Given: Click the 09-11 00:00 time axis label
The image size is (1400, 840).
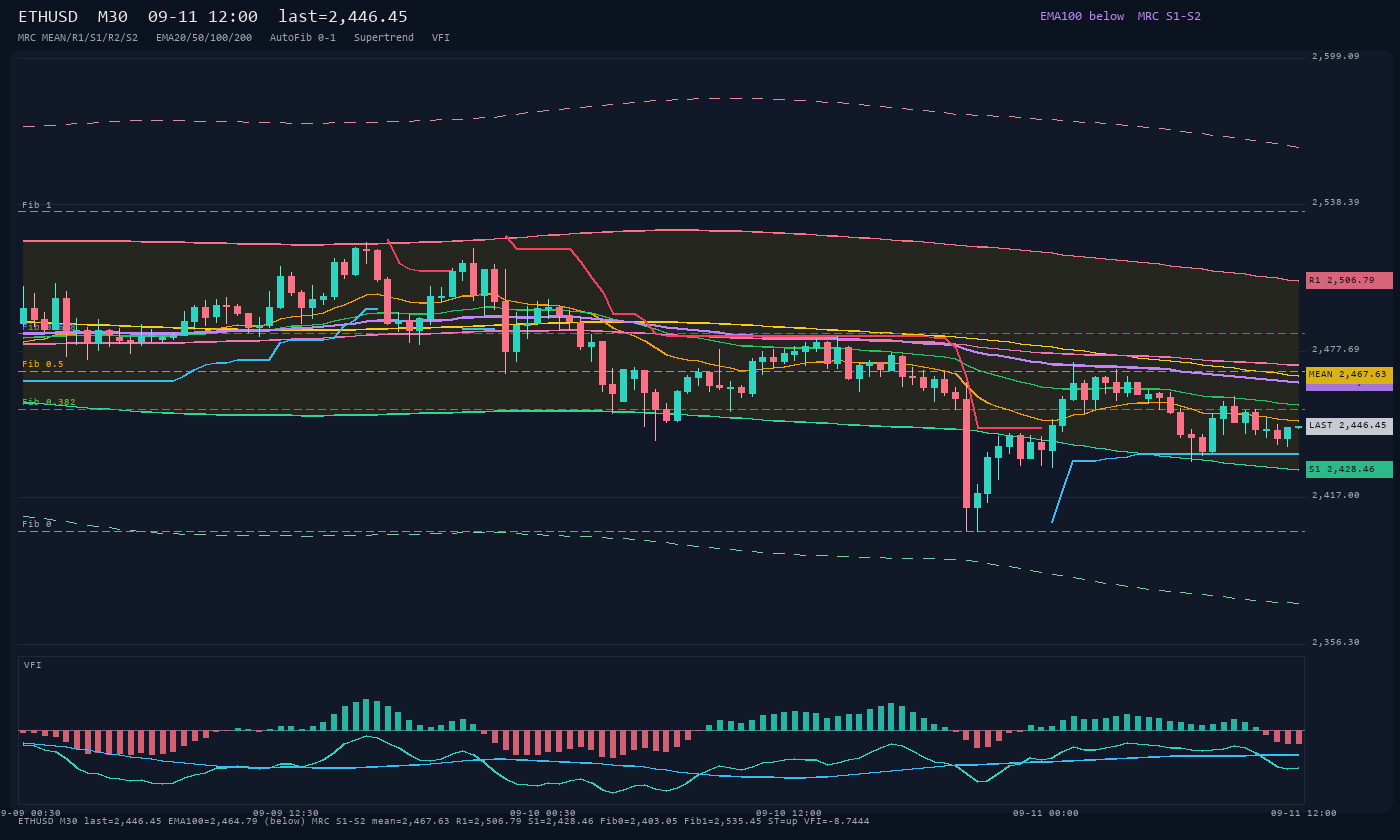Looking at the screenshot, I should (1046, 813).
